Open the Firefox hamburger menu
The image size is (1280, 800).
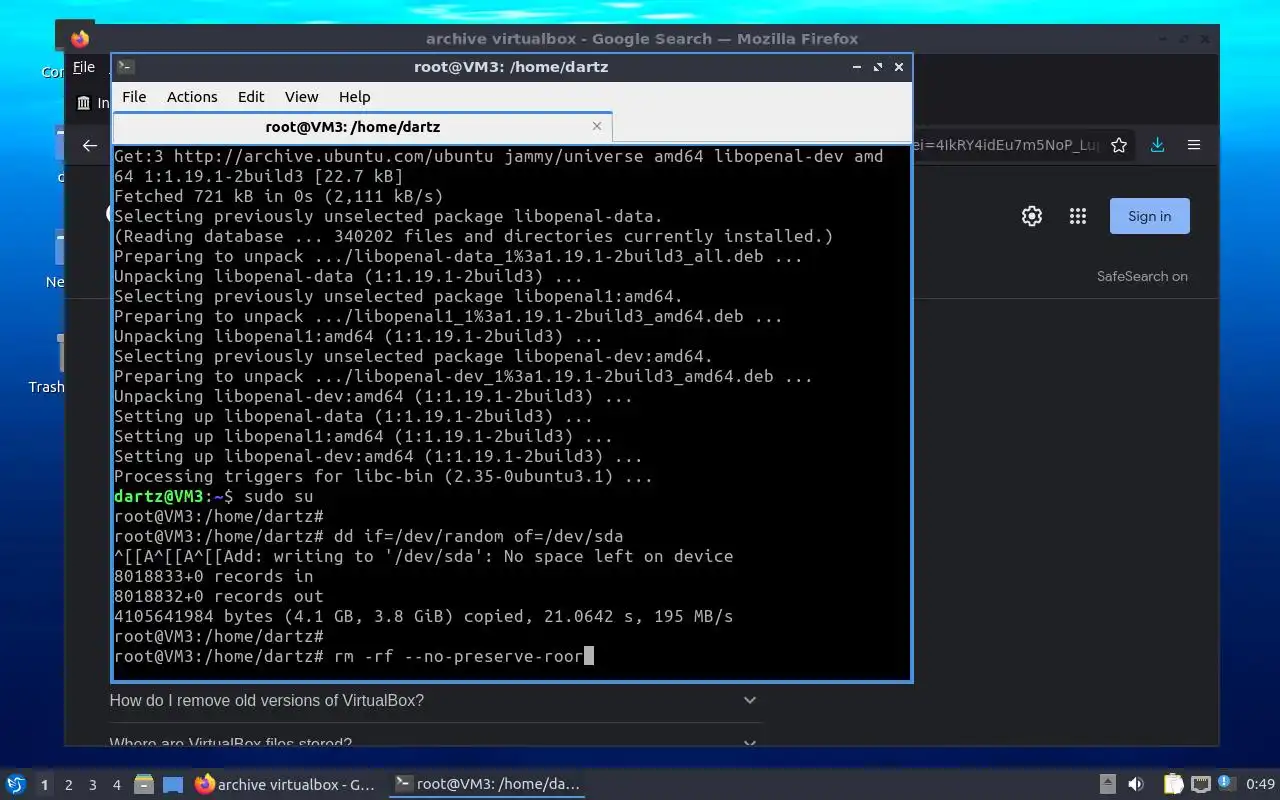pyautogui.click(x=1194, y=145)
